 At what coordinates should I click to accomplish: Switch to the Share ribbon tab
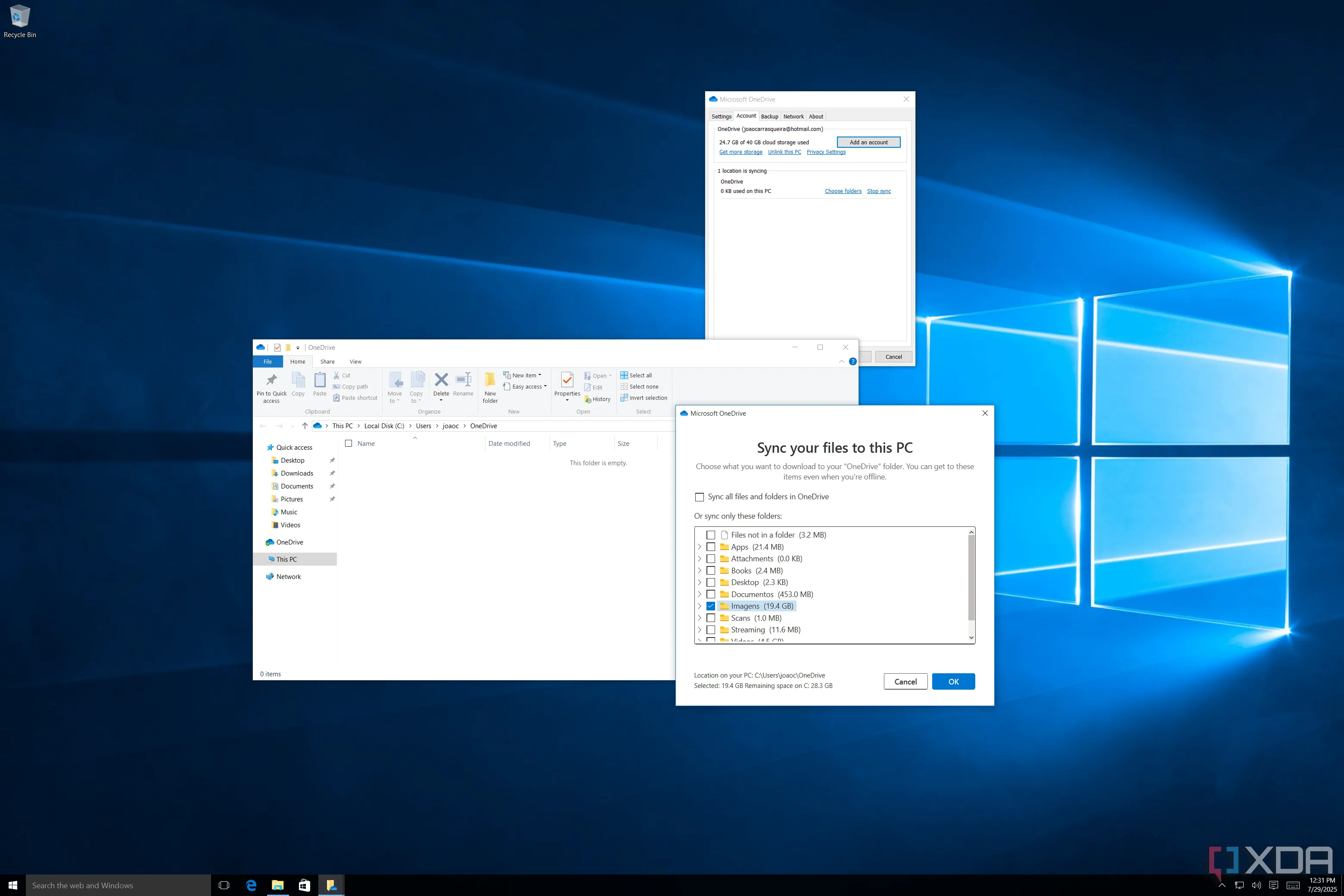pos(327,362)
